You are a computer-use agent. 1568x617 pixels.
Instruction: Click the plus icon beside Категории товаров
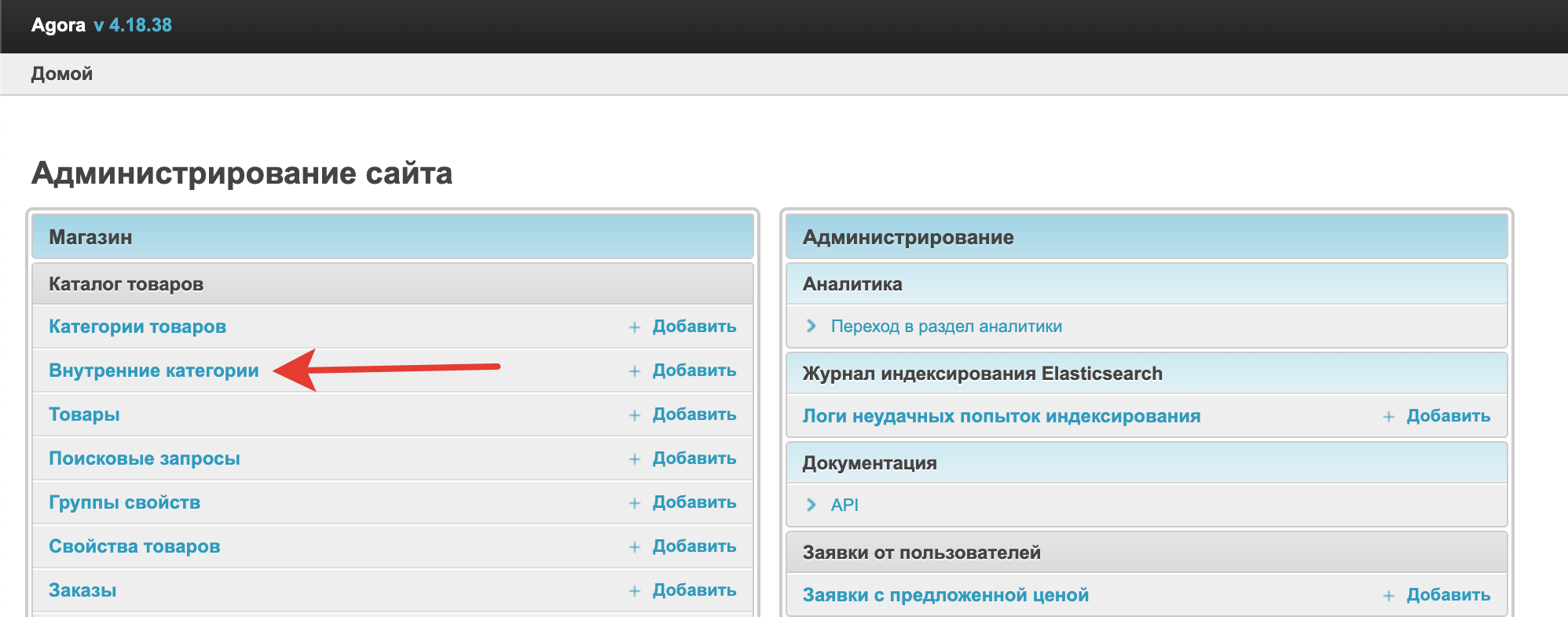[635, 327]
